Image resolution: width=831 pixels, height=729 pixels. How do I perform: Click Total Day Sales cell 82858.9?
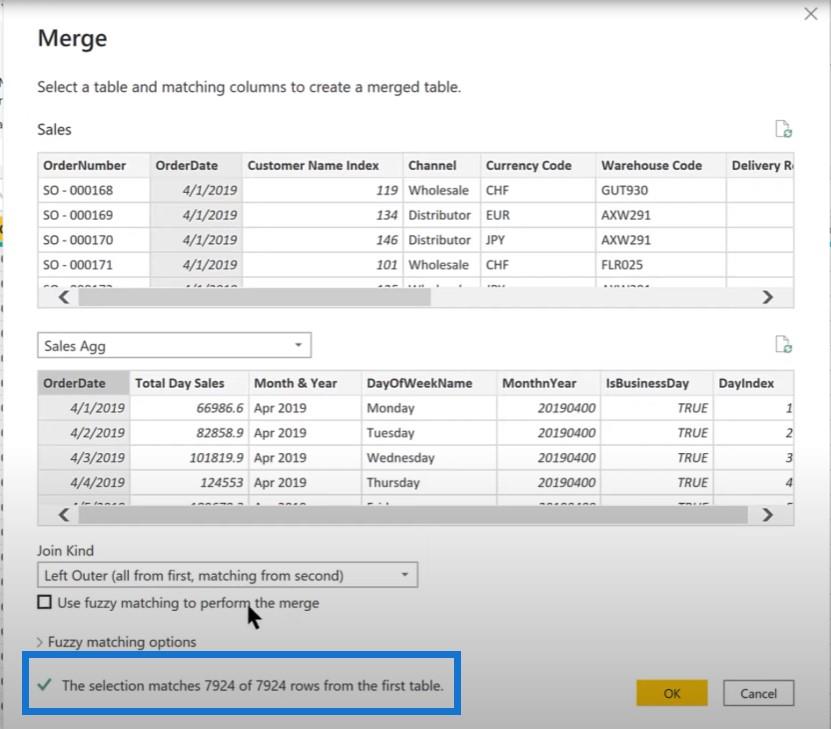189,433
